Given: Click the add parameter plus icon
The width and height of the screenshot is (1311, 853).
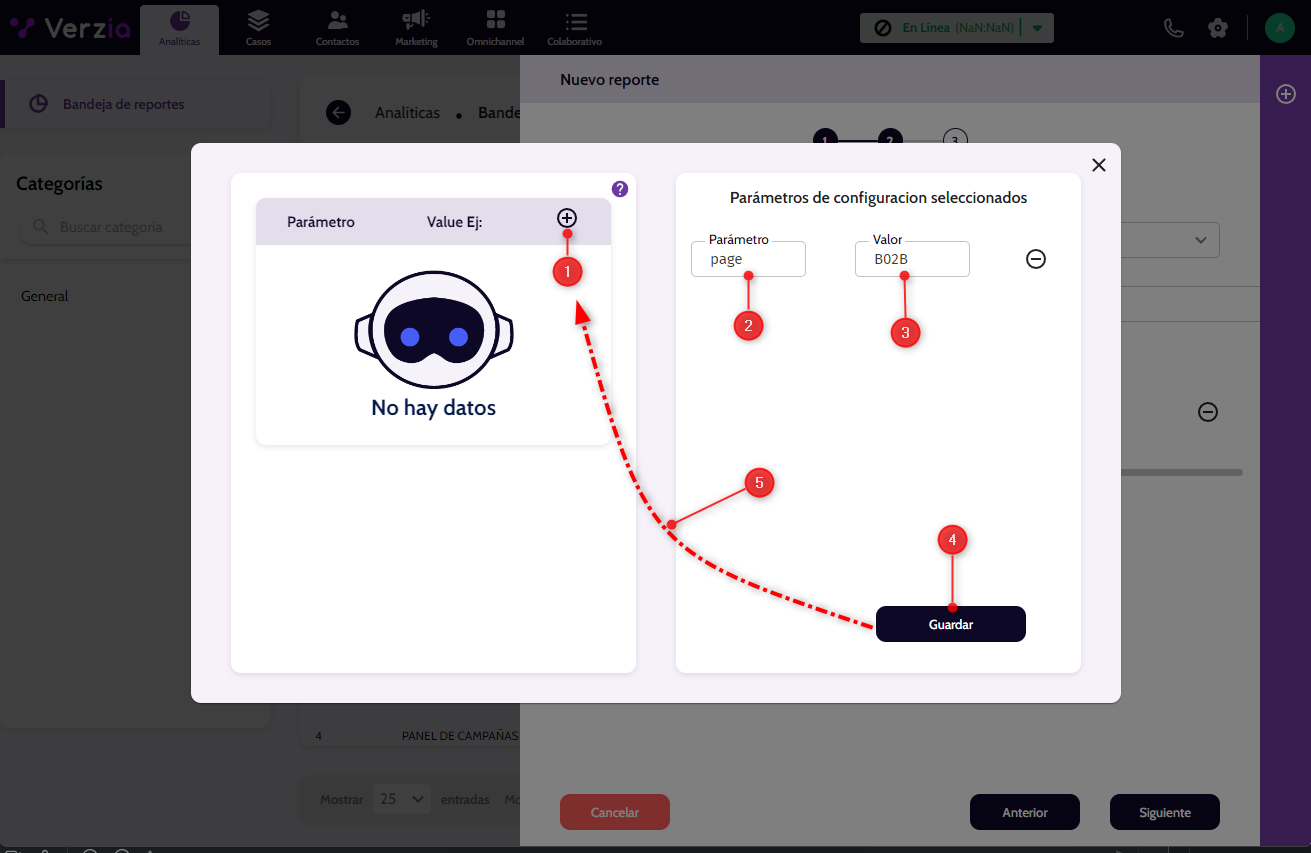Looking at the screenshot, I should (567, 218).
